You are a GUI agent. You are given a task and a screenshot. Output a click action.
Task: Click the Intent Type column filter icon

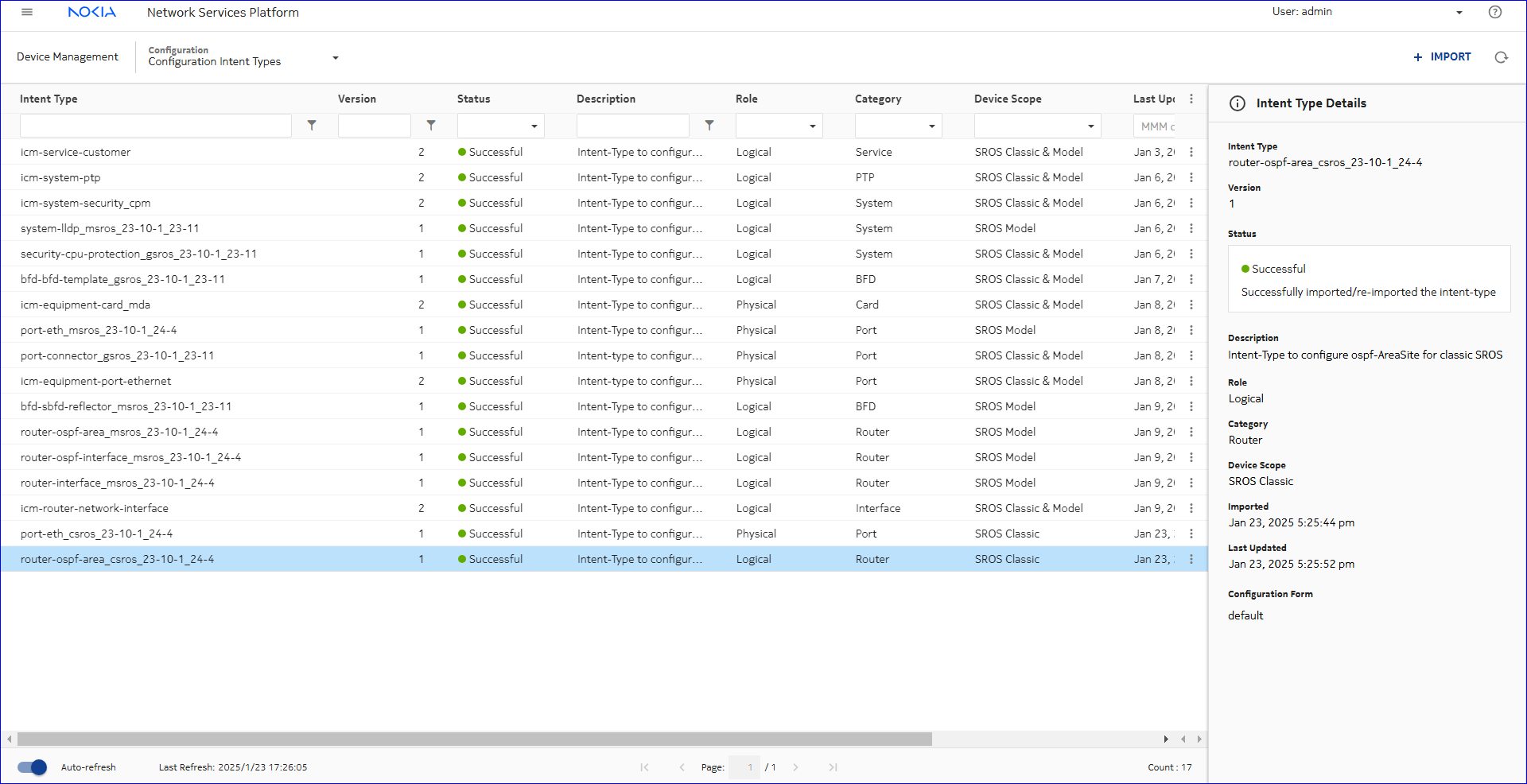[x=312, y=126]
